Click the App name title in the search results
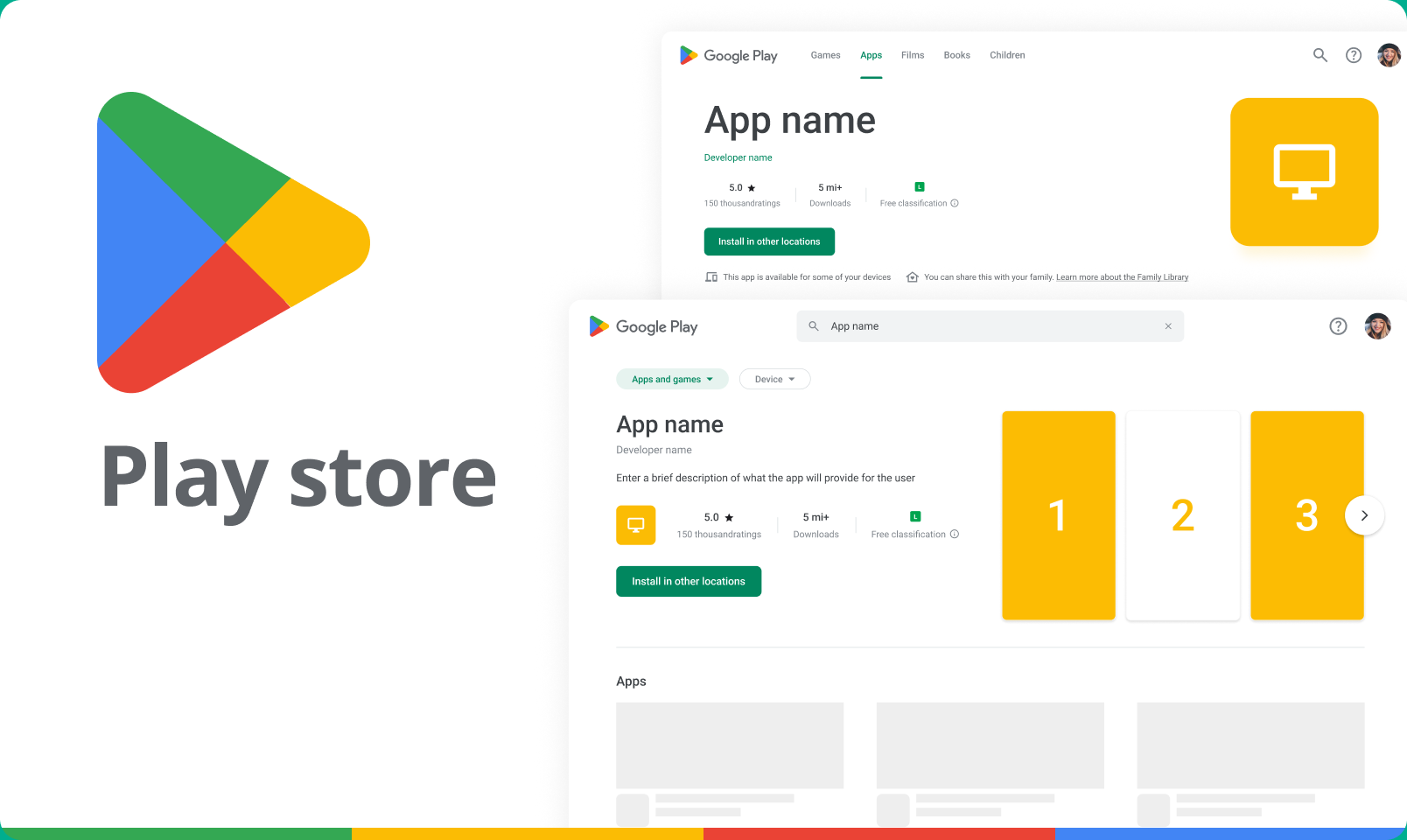Screen dimensions: 1407x840 (669, 424)
